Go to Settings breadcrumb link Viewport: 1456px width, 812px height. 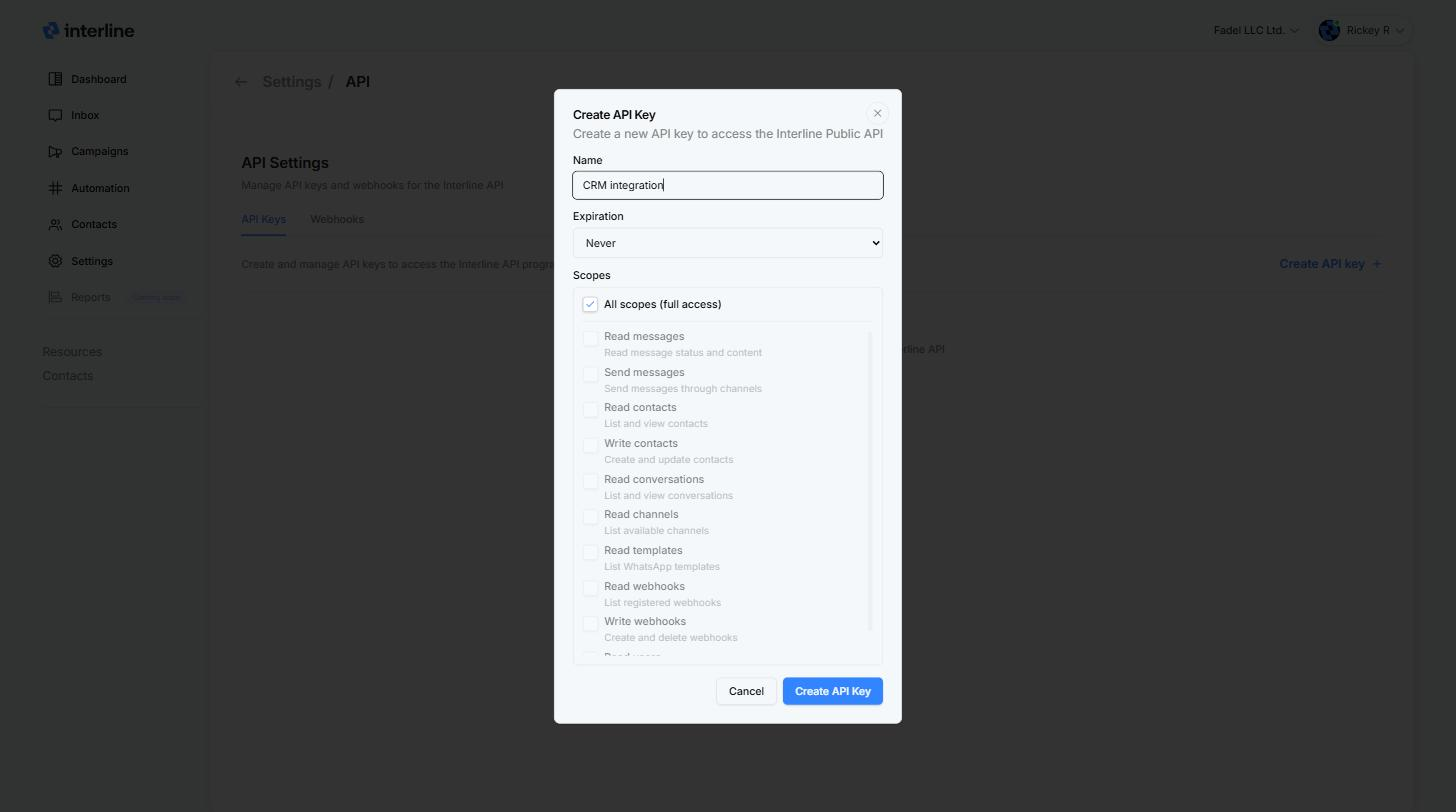(292, 82)
